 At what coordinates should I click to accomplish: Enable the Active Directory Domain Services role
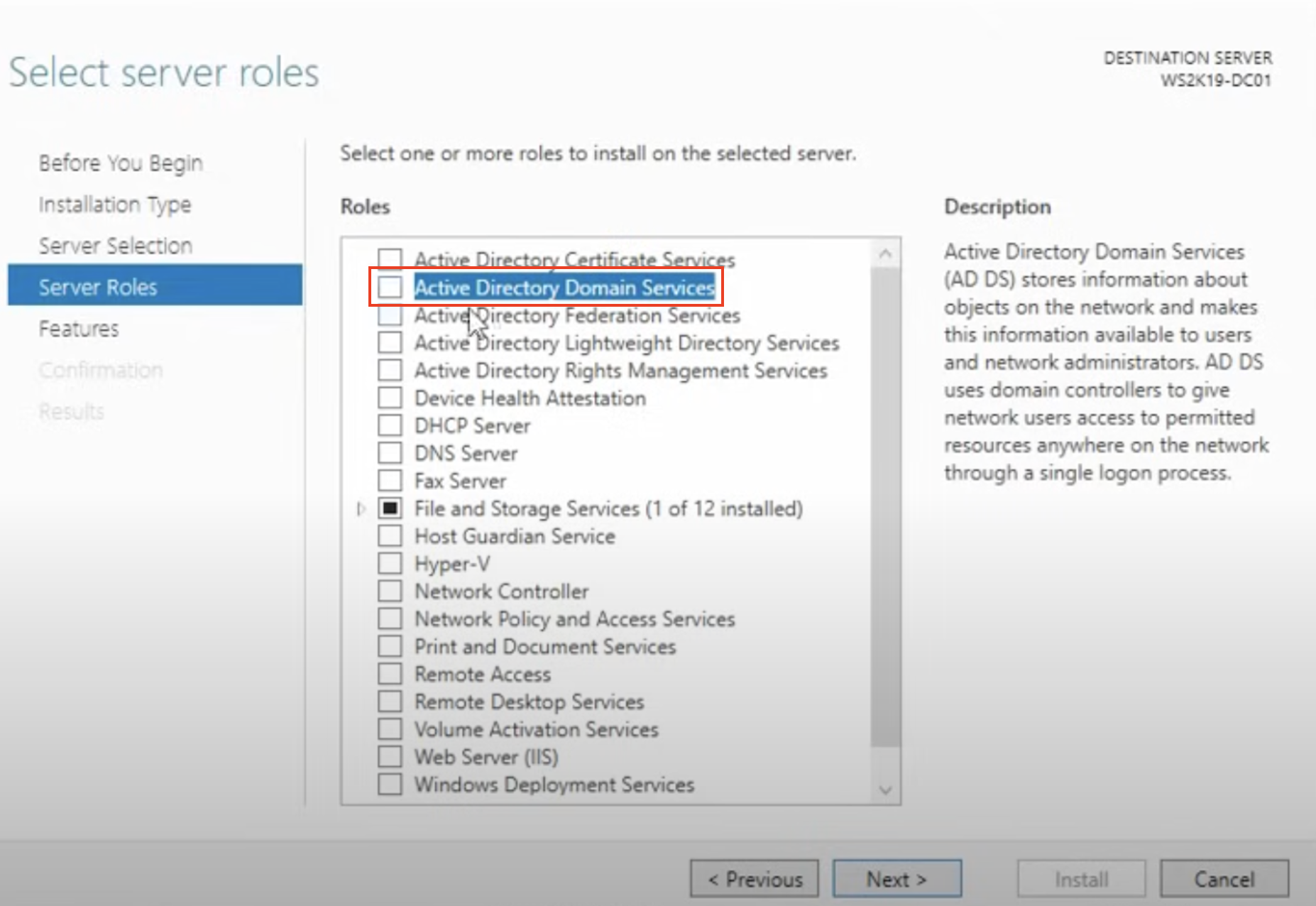pyautogui.click(x=390, y=287)
